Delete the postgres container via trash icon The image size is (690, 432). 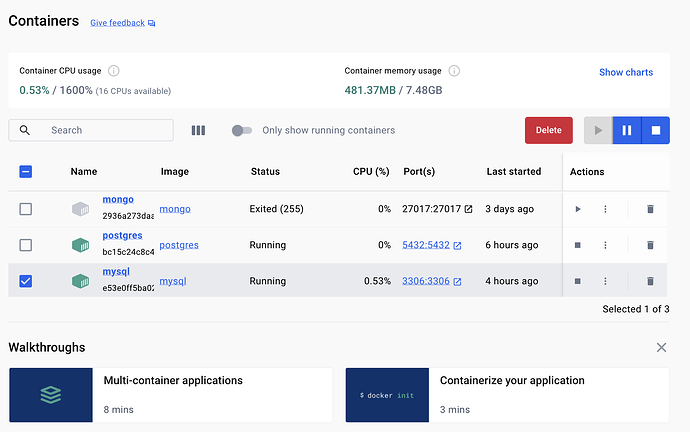point(650,245)
